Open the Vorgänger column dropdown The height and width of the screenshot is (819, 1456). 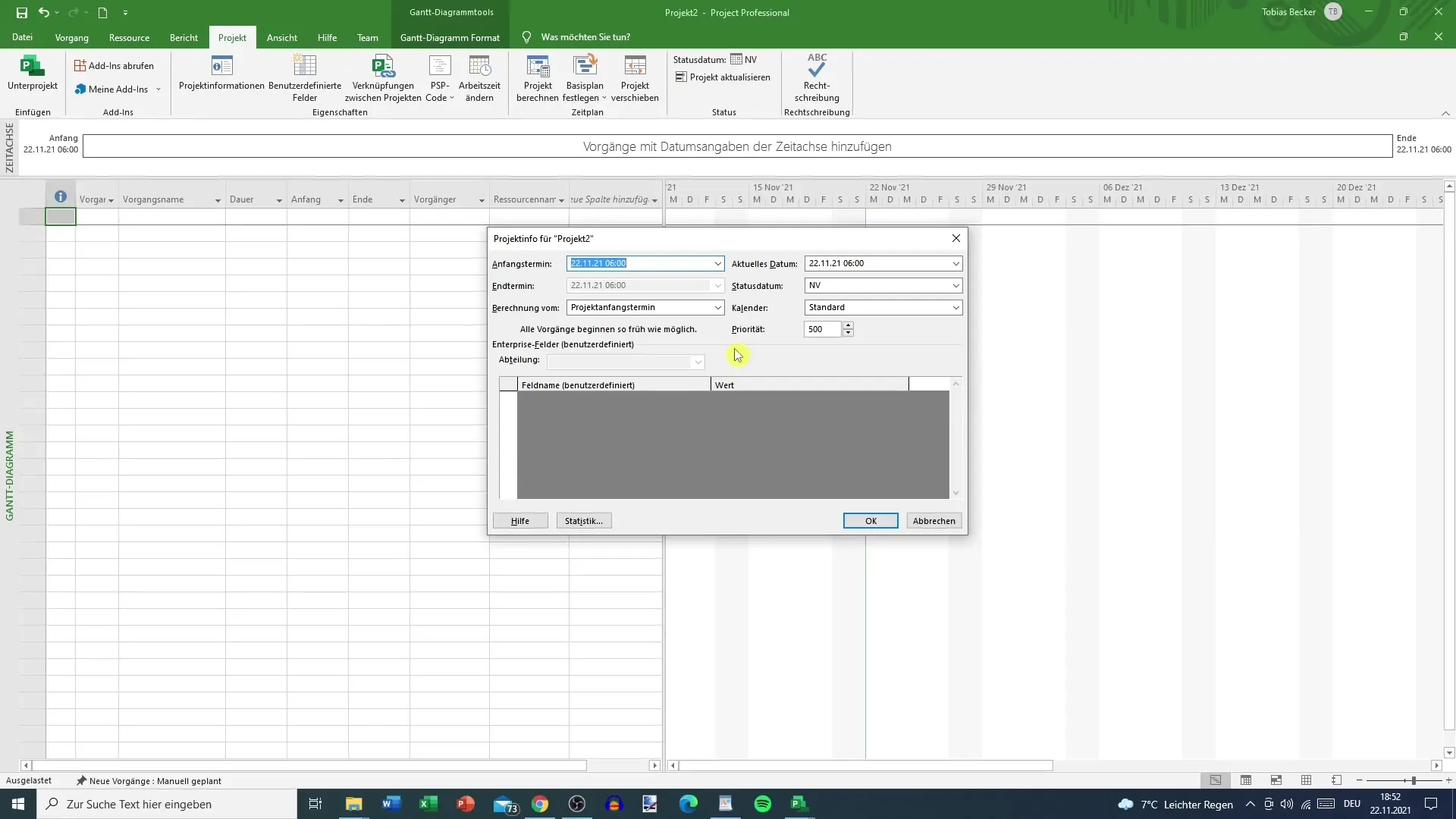coord(482,200)
